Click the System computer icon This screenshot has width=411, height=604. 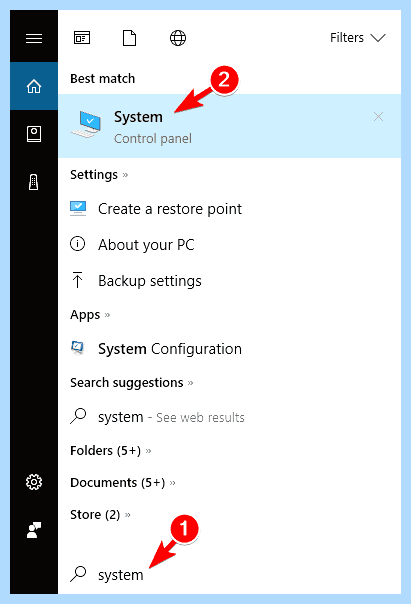(x=87, y=124)
